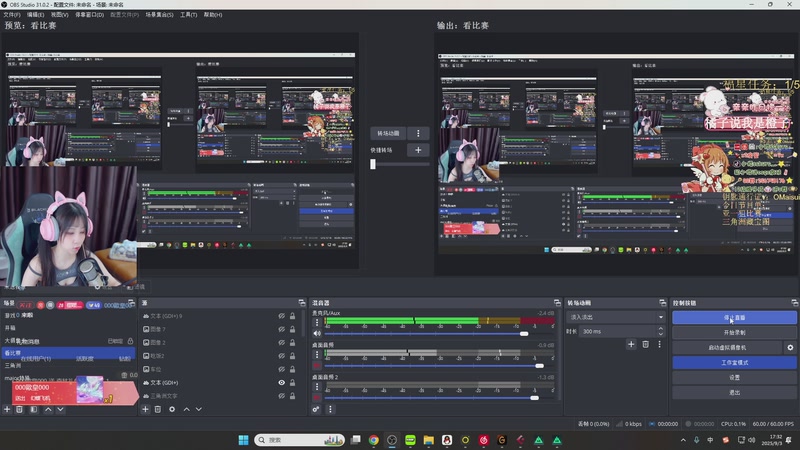Open the 视图(V) menu
This screenshot has width=800, height=450.
[x=59, y=15]
